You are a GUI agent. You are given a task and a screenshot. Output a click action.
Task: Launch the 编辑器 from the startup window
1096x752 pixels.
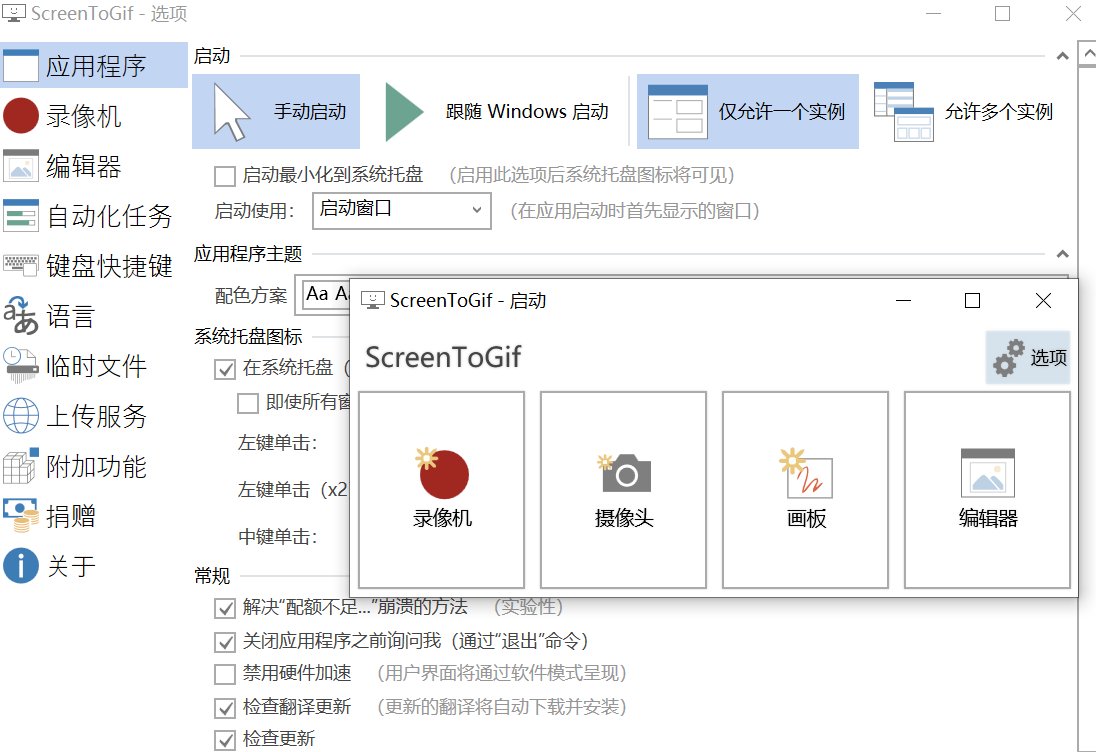coord(988,490)
